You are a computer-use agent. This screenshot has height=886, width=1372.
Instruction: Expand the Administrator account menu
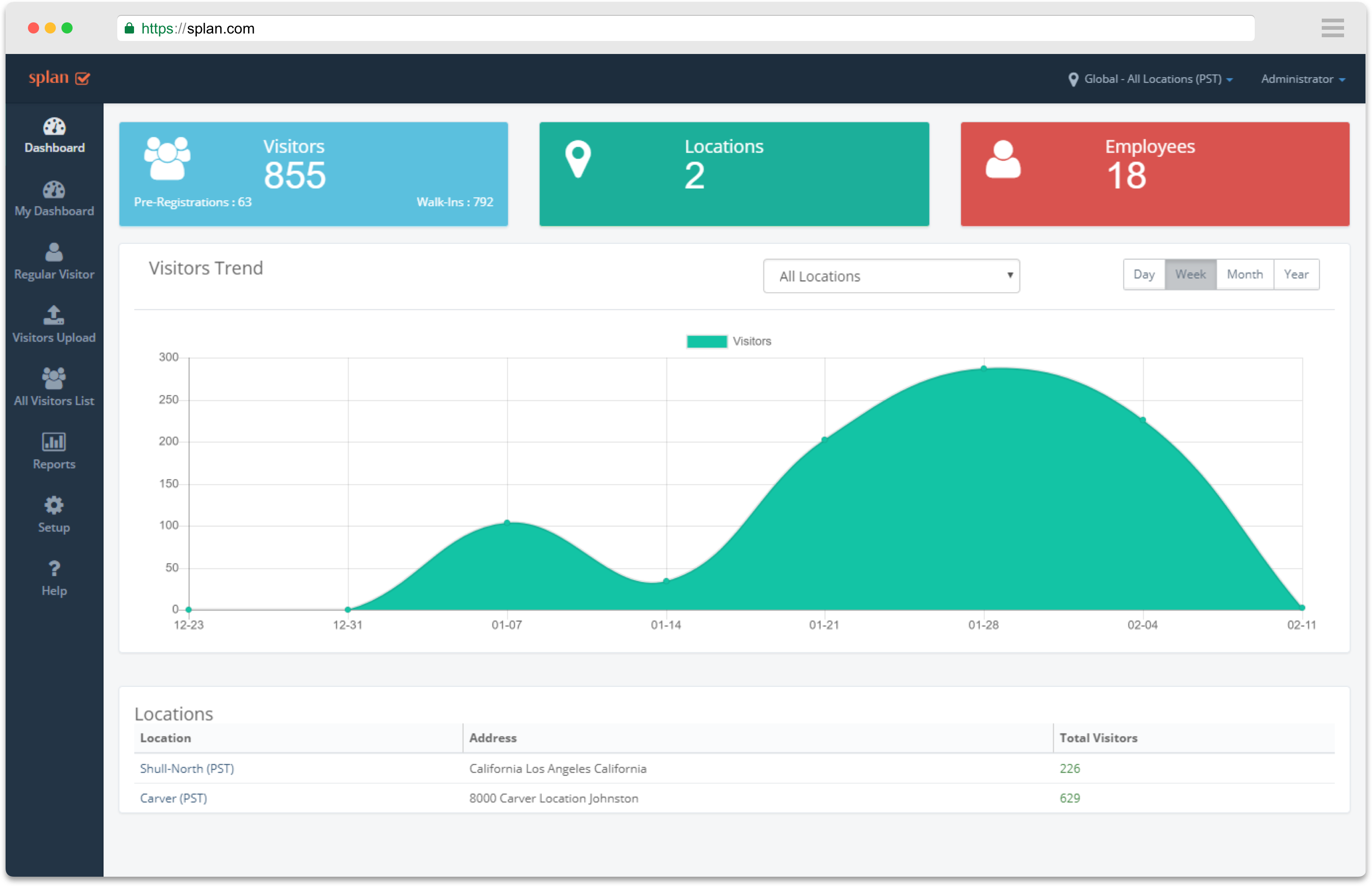pyautogui.click(x=1302, y=79)
